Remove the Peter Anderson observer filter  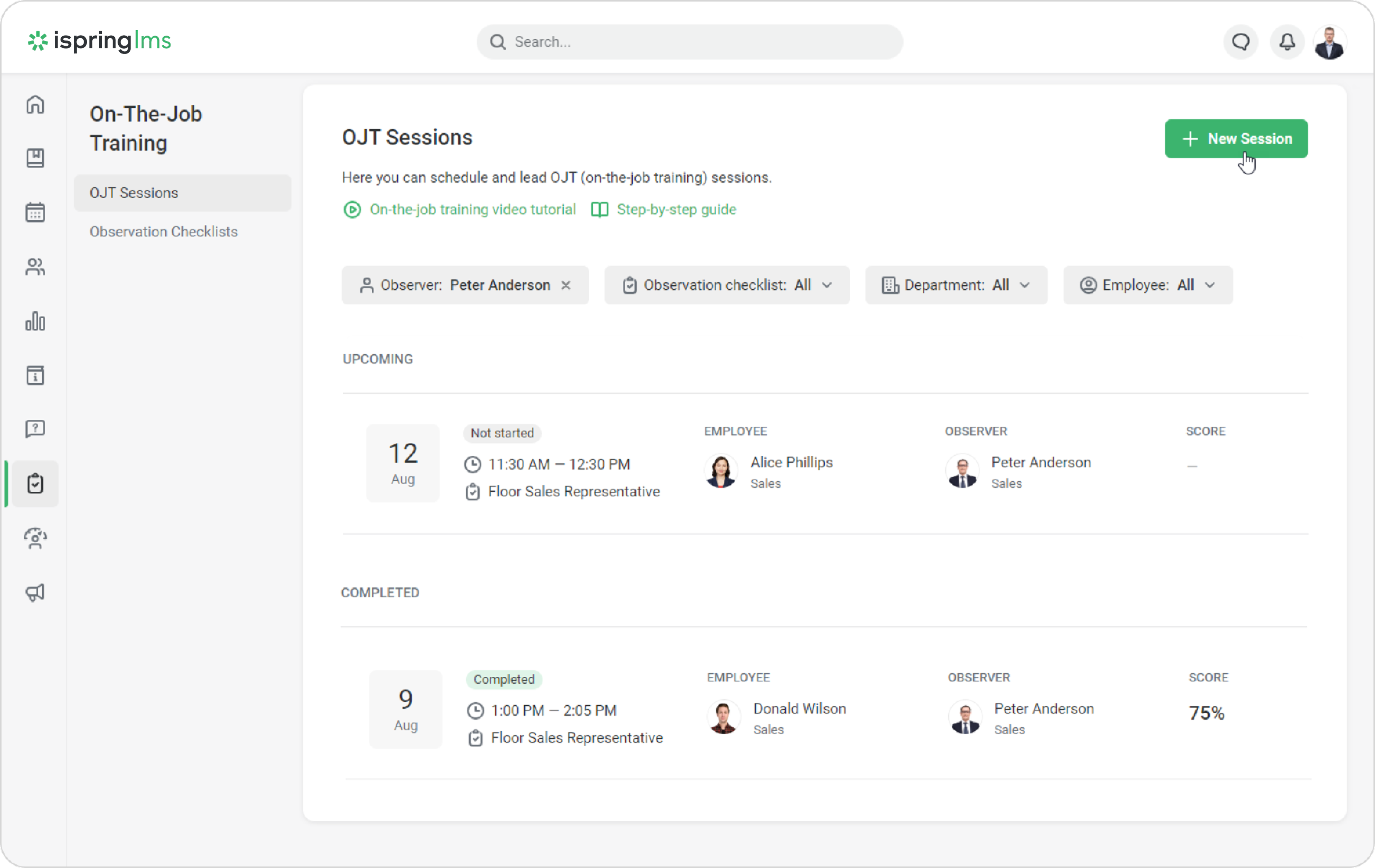point(565,285)
